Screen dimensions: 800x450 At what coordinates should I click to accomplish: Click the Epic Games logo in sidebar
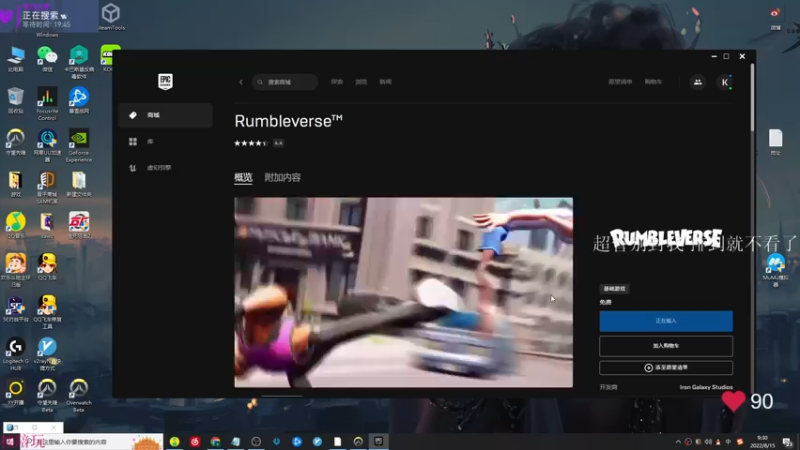165,82
